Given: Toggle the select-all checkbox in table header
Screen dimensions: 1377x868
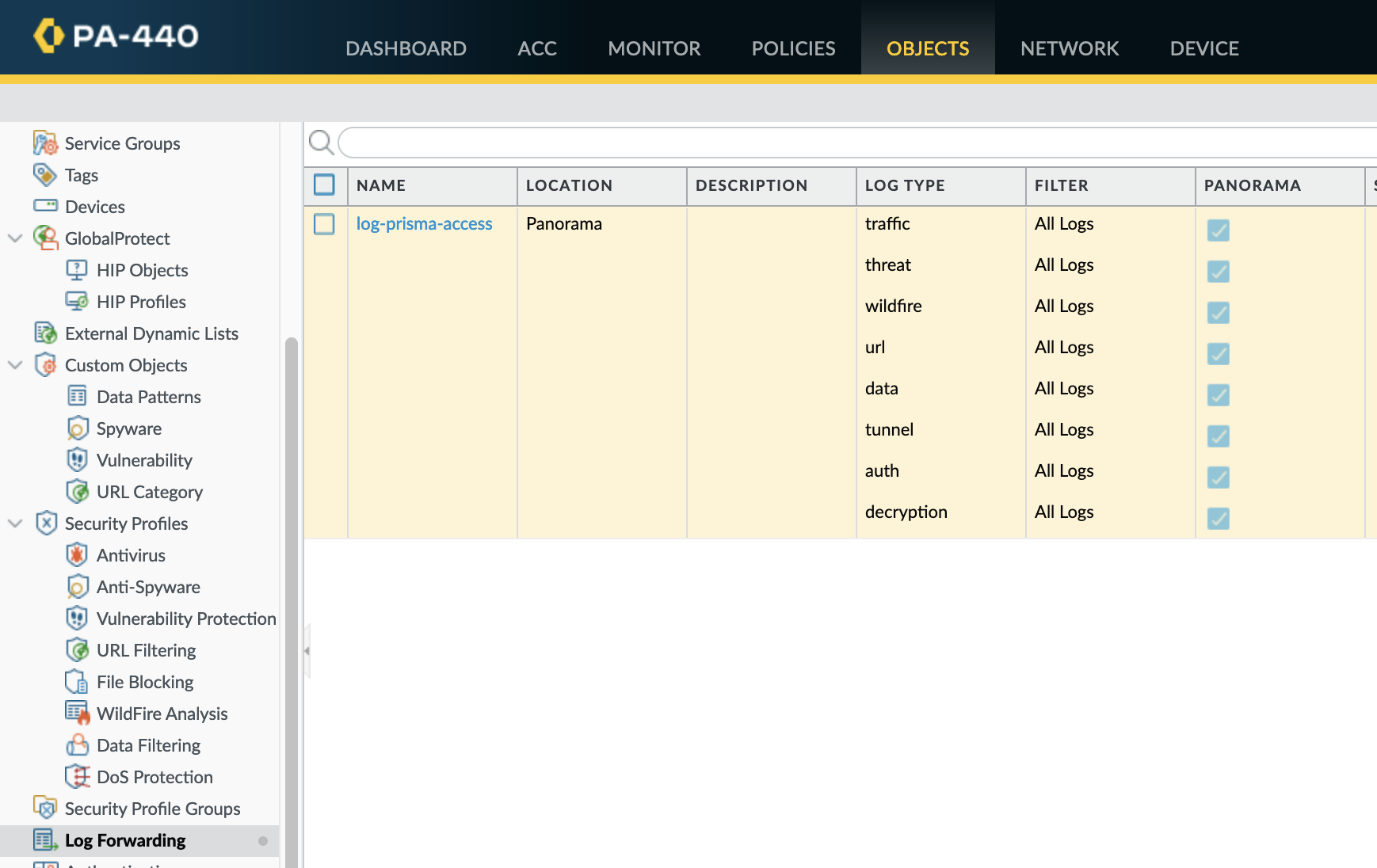Looking at the screenshot, I should click(324, 185).
